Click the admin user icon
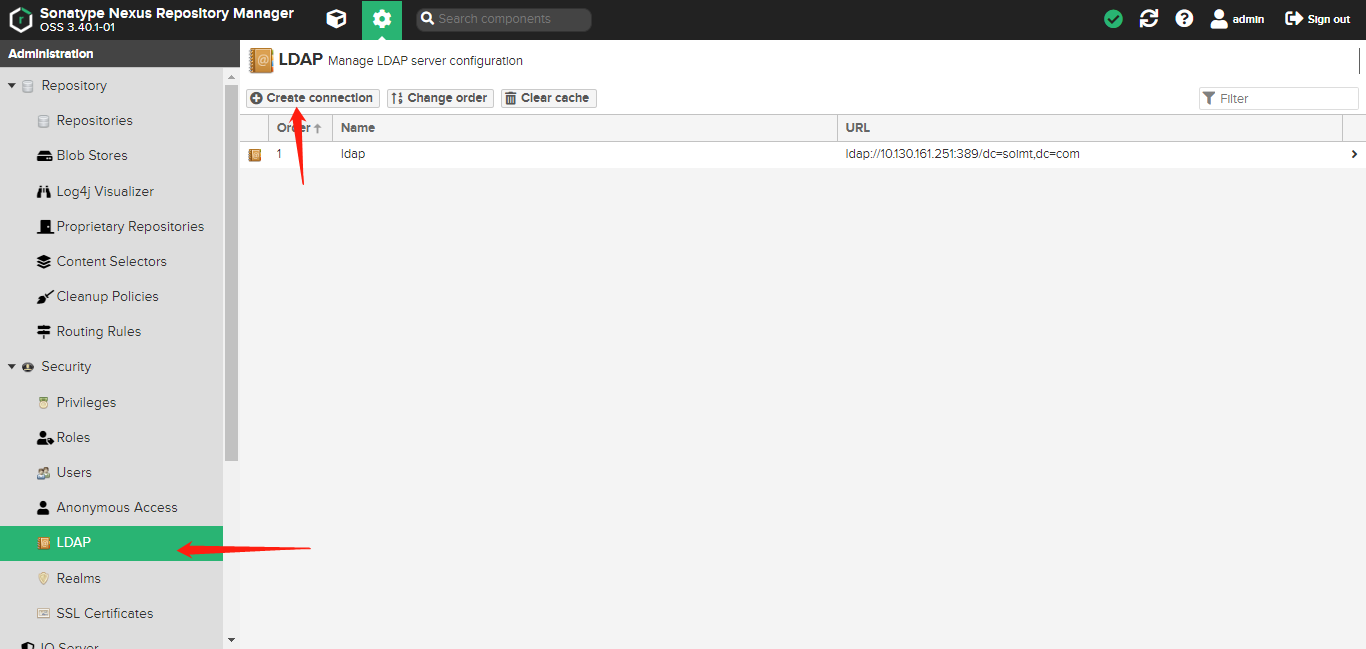The width and height of the screenshot is (1366, 649). [1219, 19]
